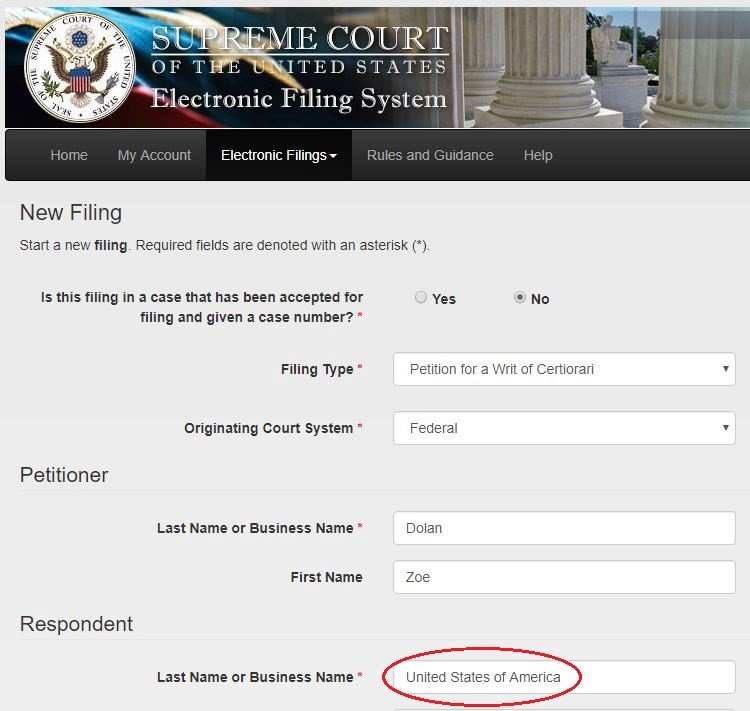Click the Petitioner section heading

click(64, 475)
